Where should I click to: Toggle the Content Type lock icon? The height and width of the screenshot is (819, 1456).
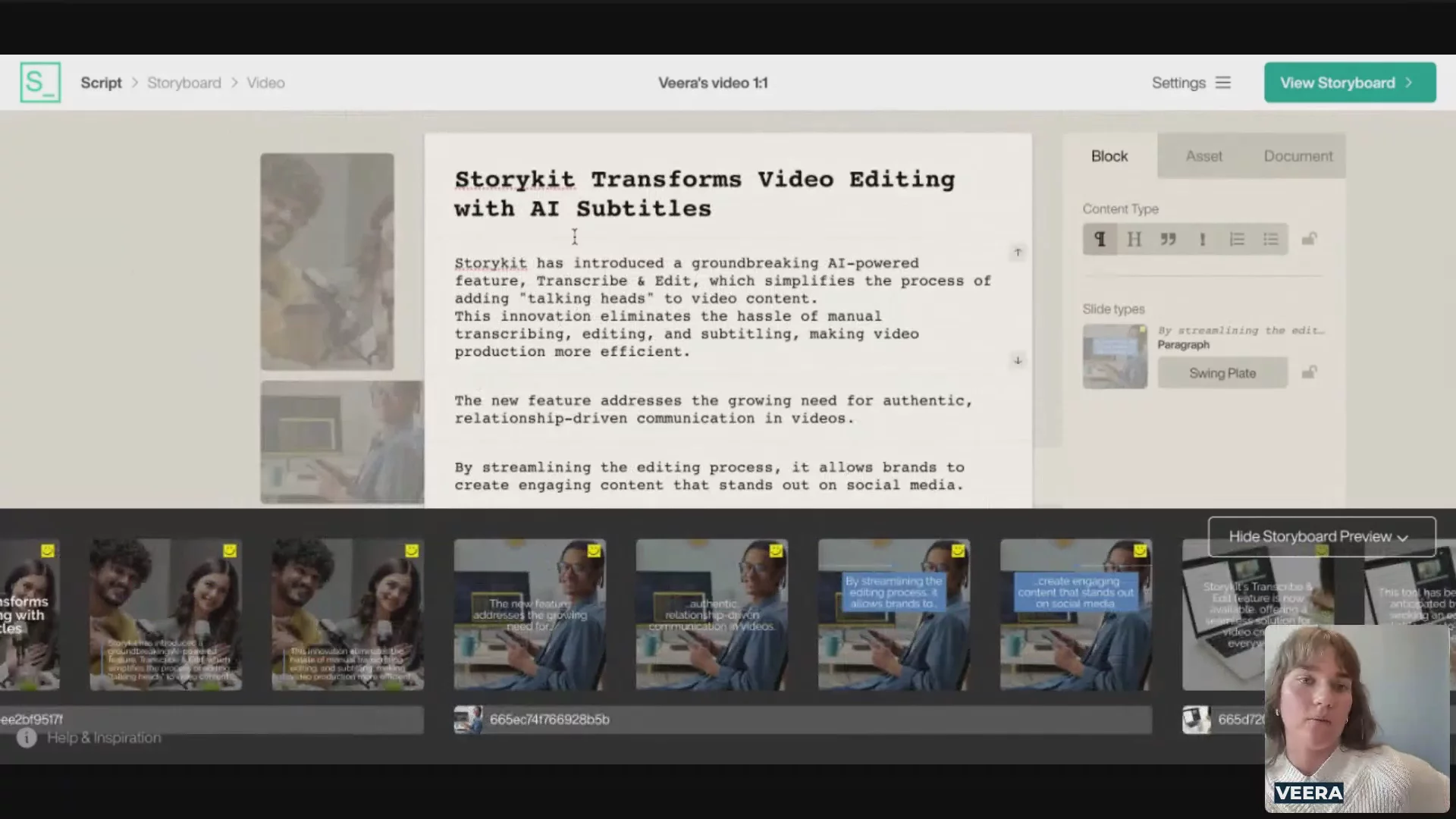[x=1309, y=239]
